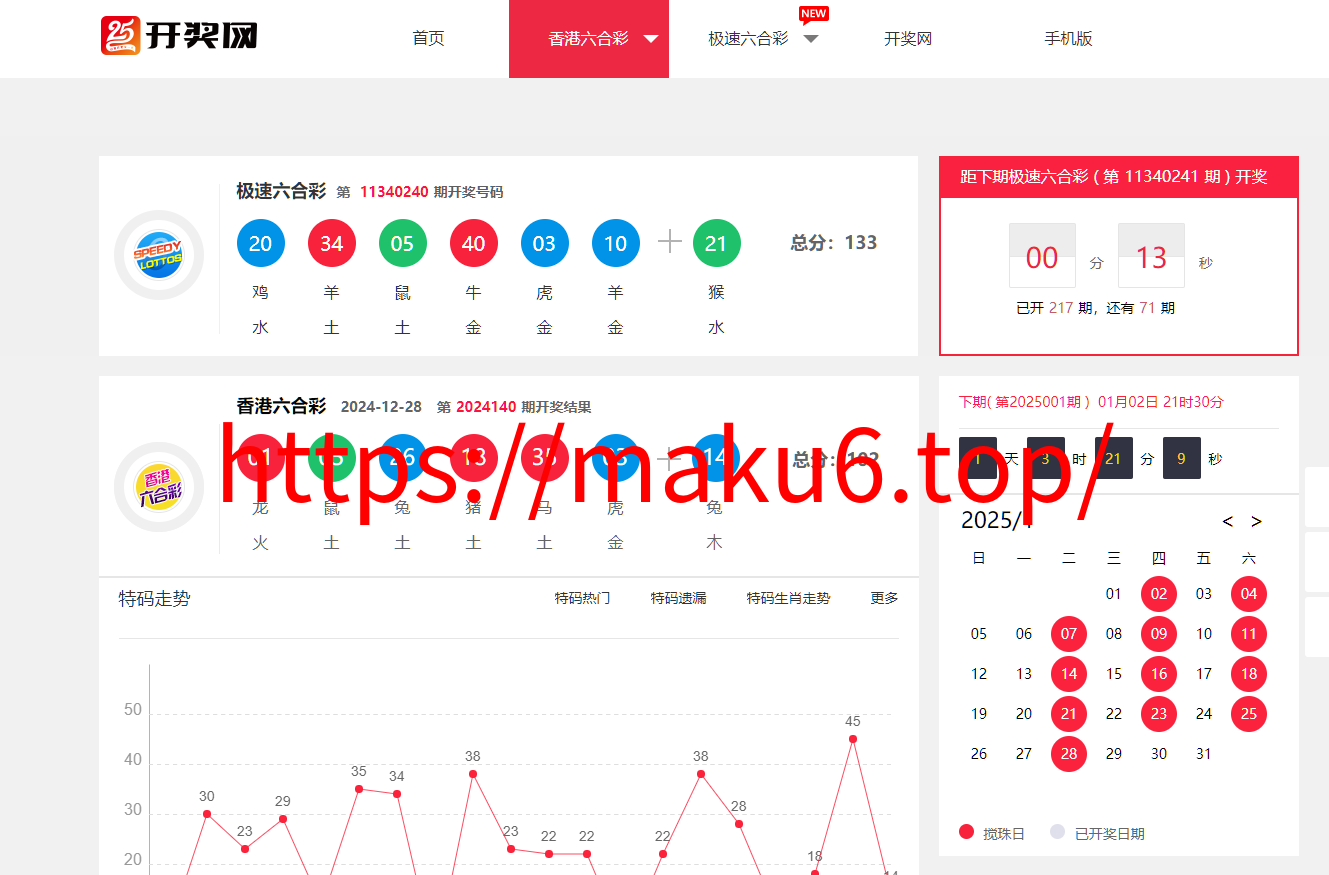Image resolution: width=1329 pixels, height=875 pixels.
Task: Click the chart data point labeled 28
Action: 739,824
